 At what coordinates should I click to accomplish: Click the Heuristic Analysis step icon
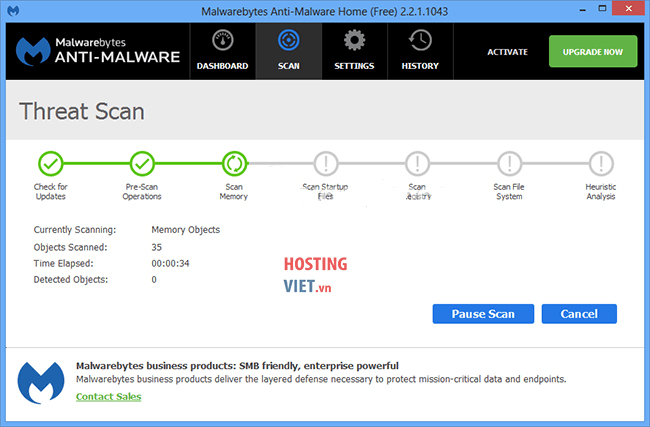(600, 163)
